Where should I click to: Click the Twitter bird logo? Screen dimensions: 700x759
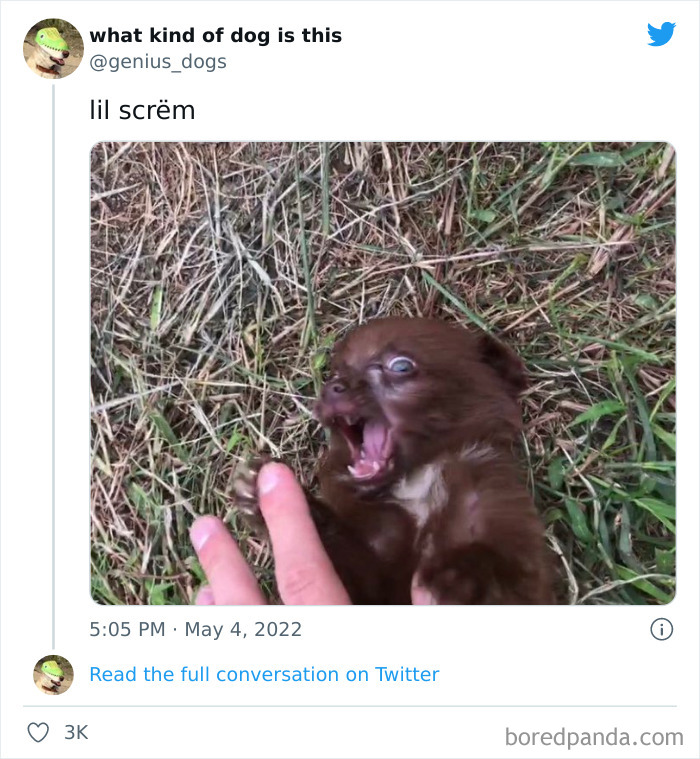pos(661,35)
